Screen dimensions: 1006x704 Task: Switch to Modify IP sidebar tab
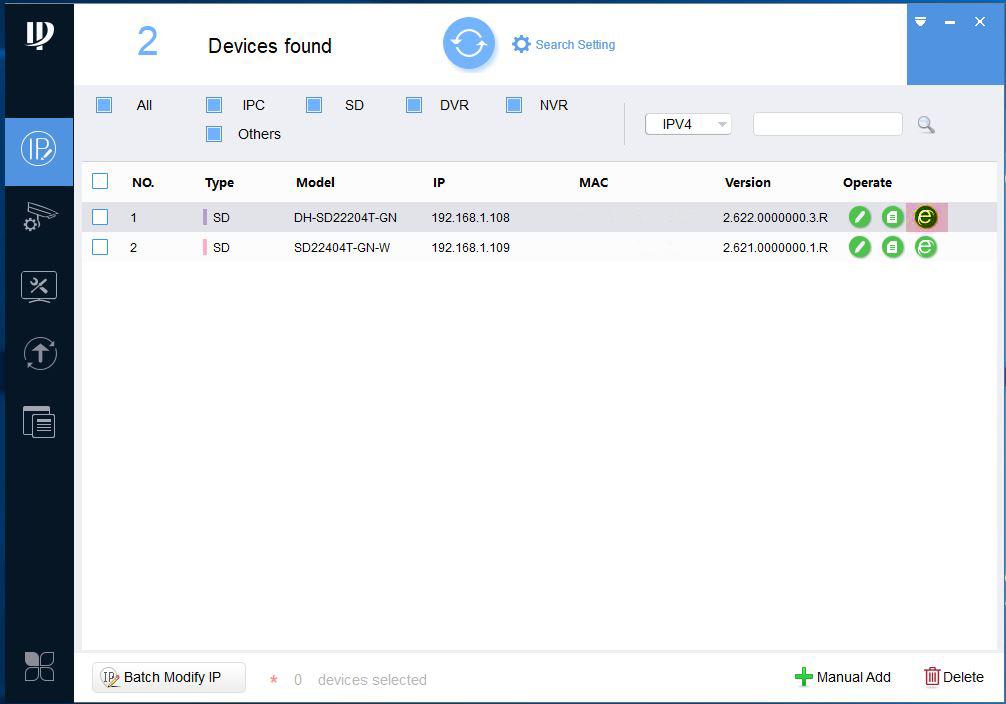[x=39, y=150]
